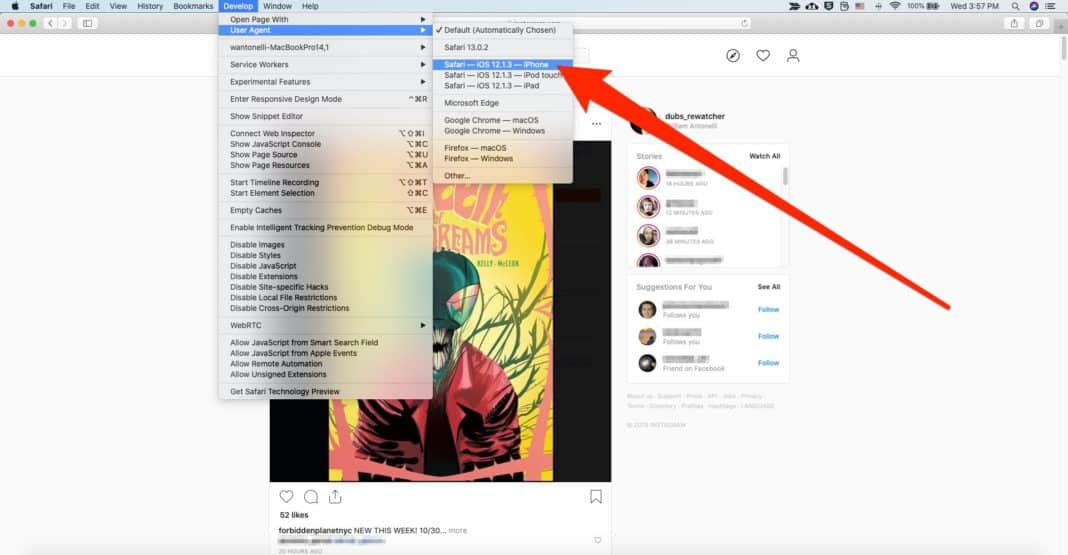Open dubs_rewatcher profile link
Viewport: 1068px width, 555px height.
695,116
